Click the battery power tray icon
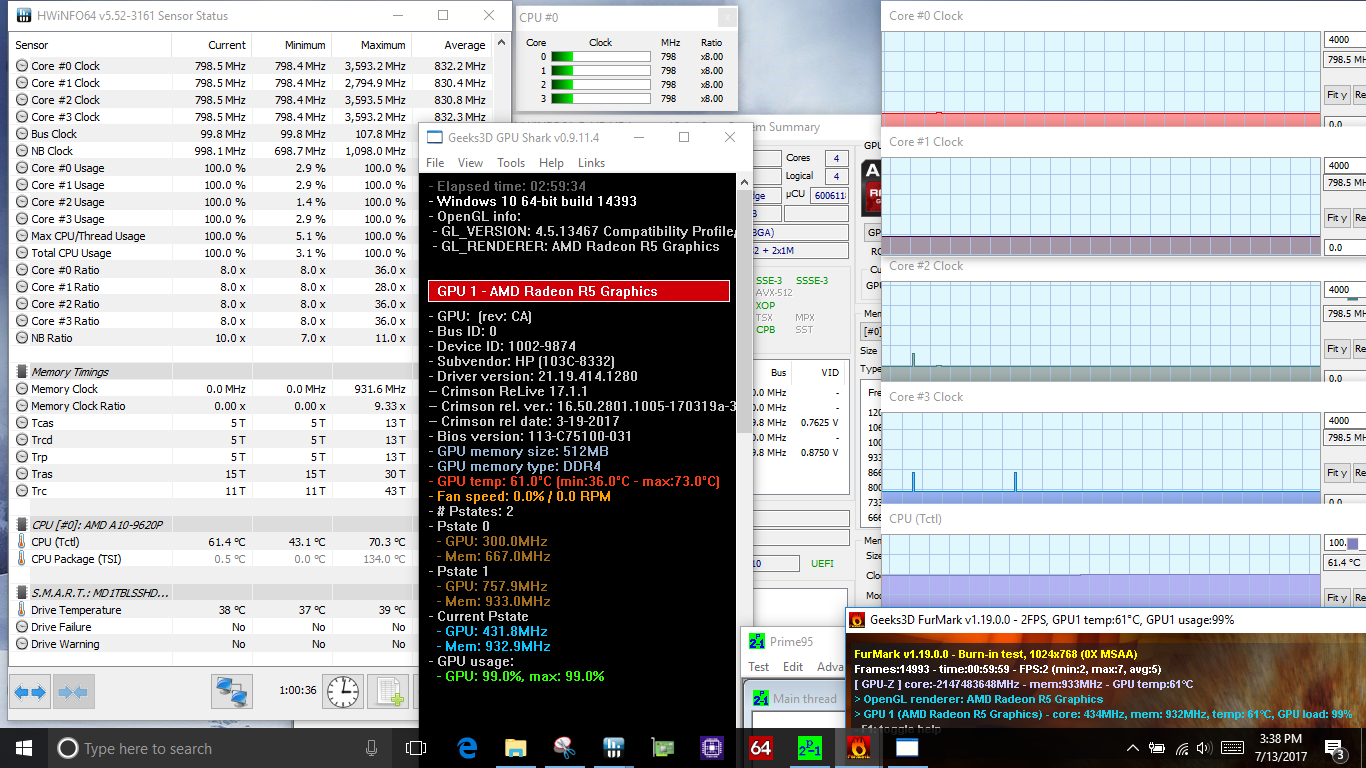 click(1158, 748)
